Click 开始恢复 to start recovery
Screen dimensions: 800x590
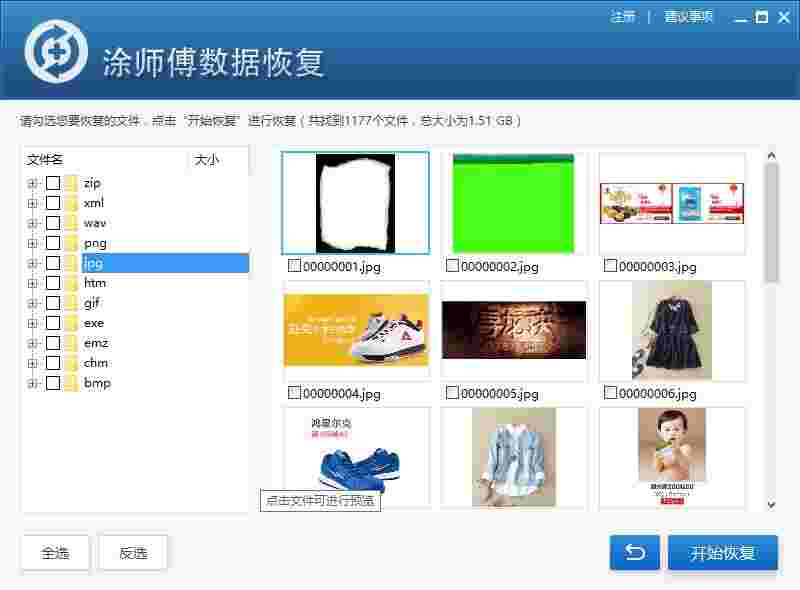pyautogui.click(x=722, y=552)
